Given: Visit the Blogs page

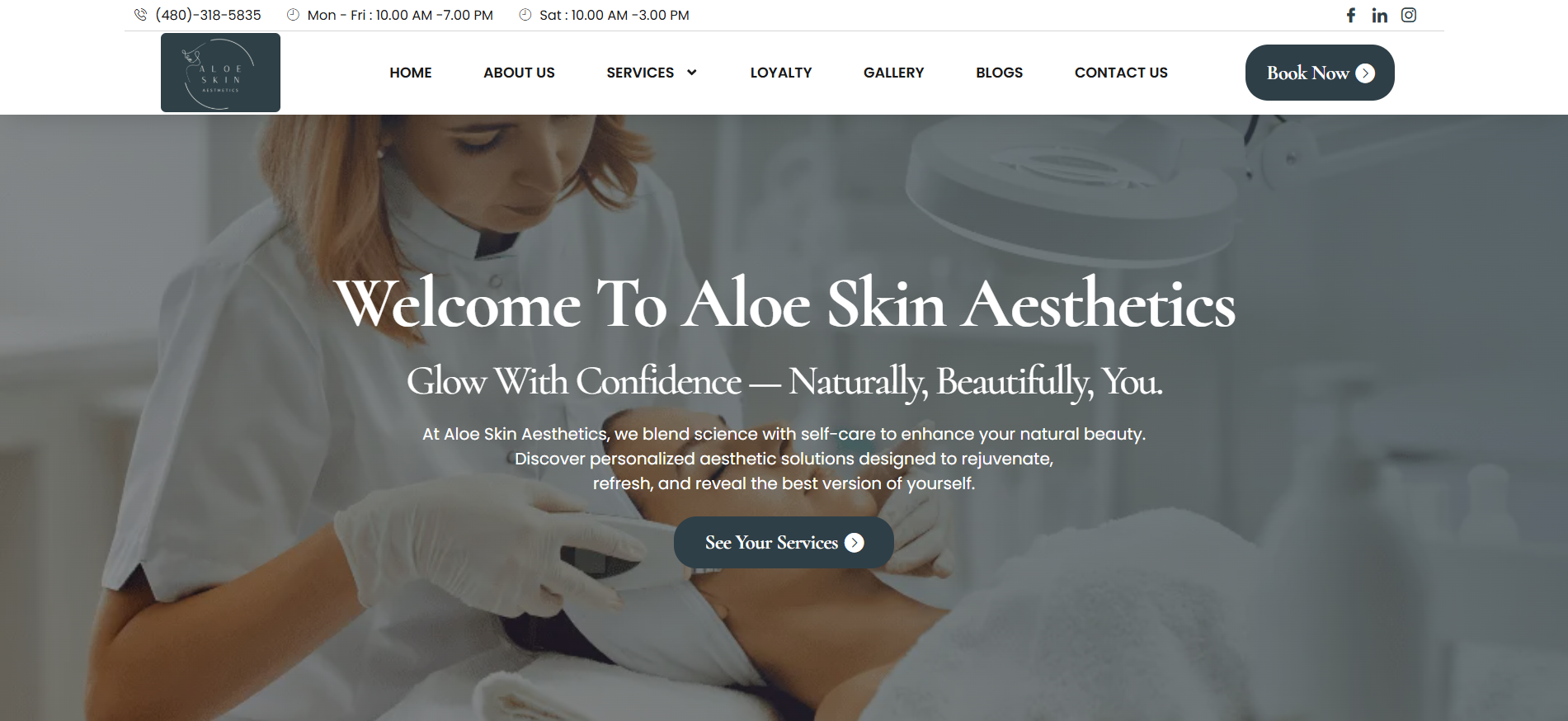Looking at the screenshot, I should (999, 73).
